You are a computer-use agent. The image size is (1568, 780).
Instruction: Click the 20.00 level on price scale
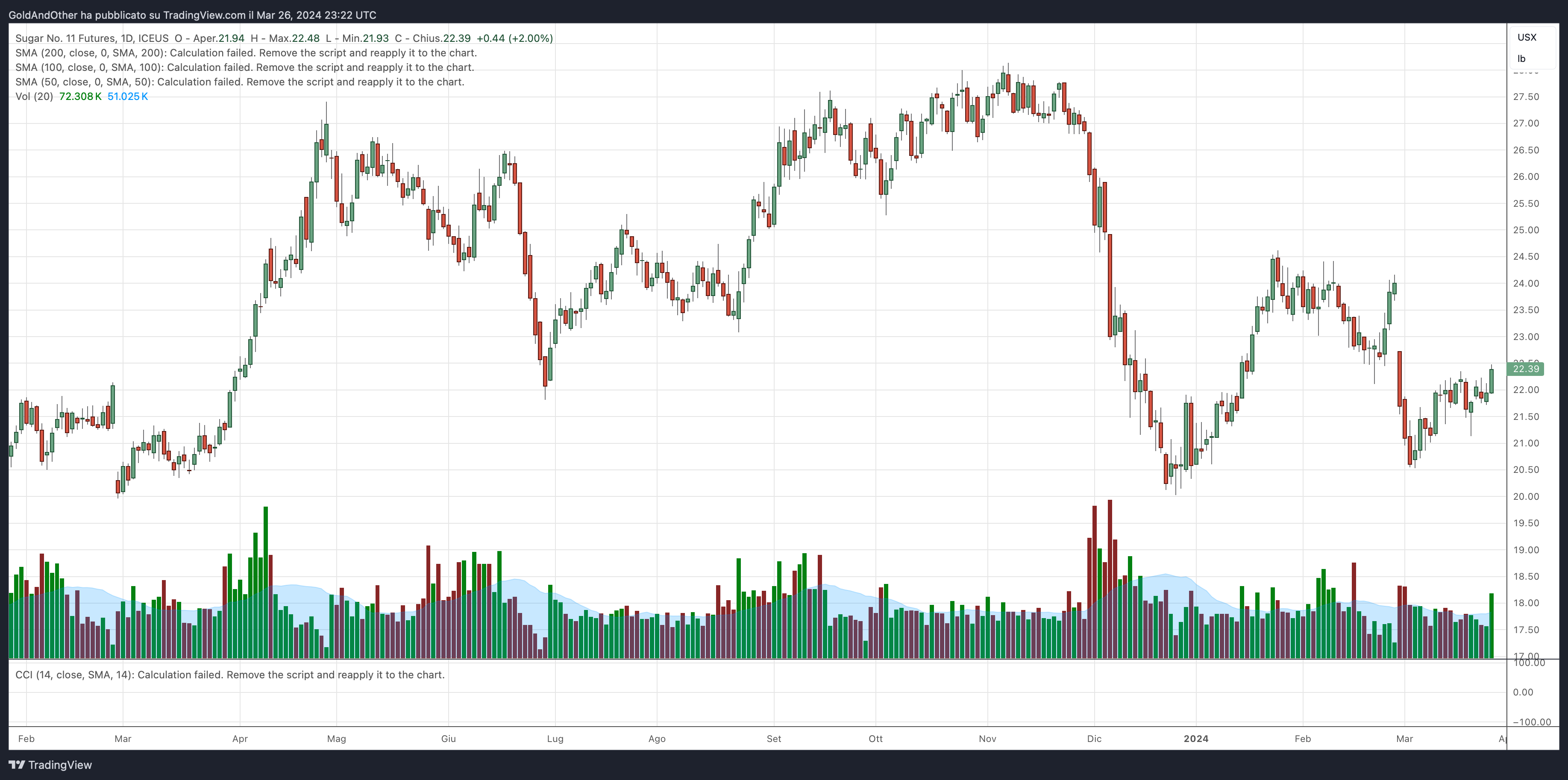point(1525,496)
